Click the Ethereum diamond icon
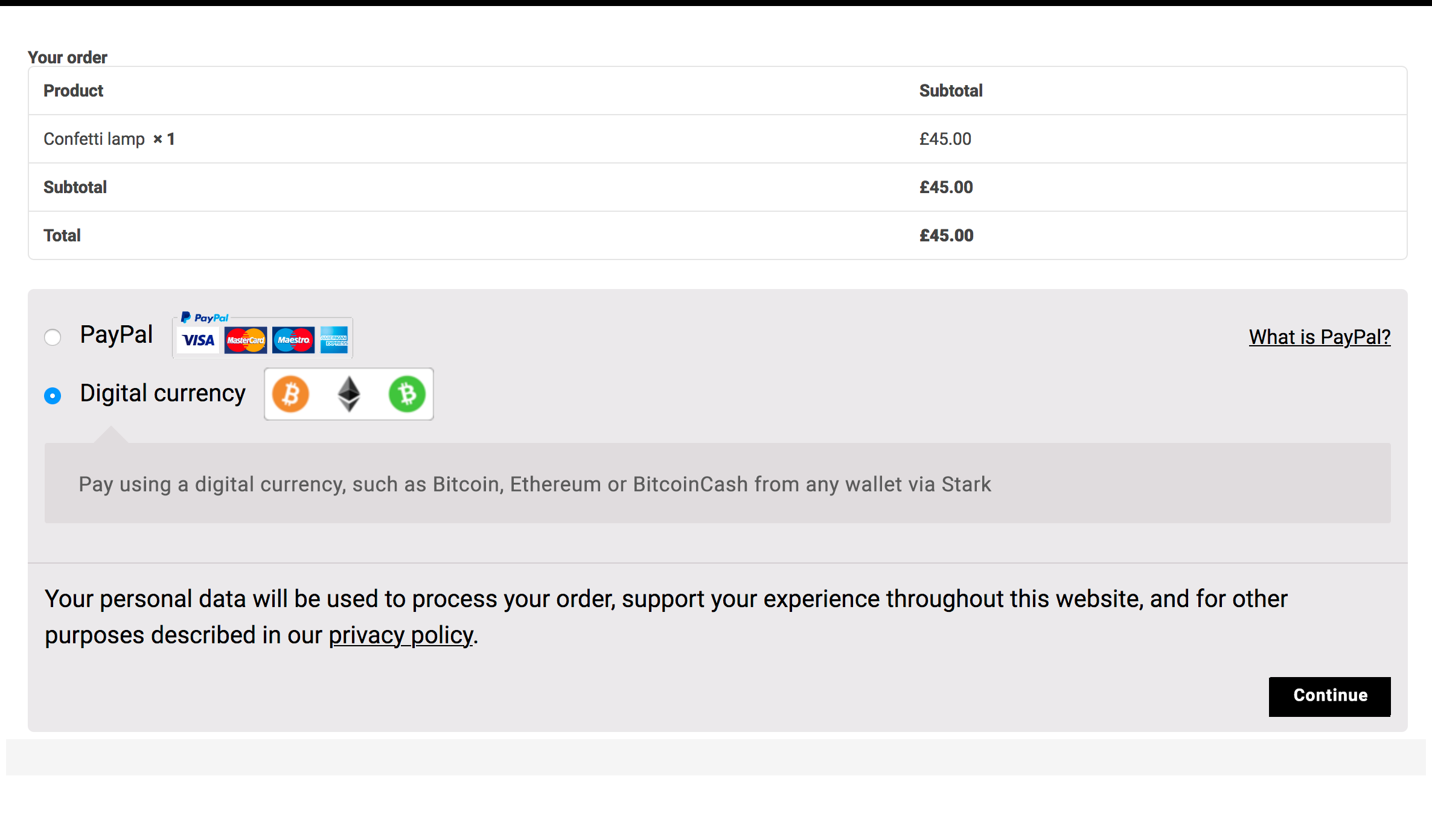 click(349, 394)
